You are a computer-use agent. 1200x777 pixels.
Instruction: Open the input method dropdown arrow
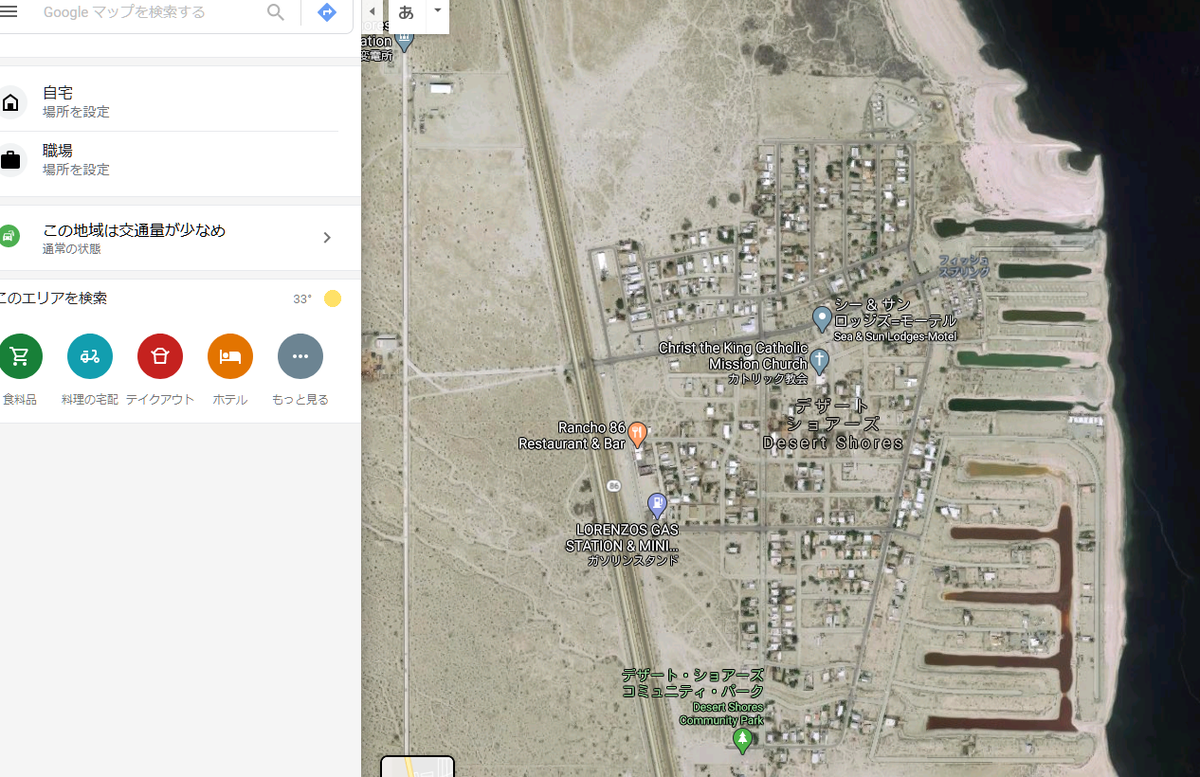437,10
